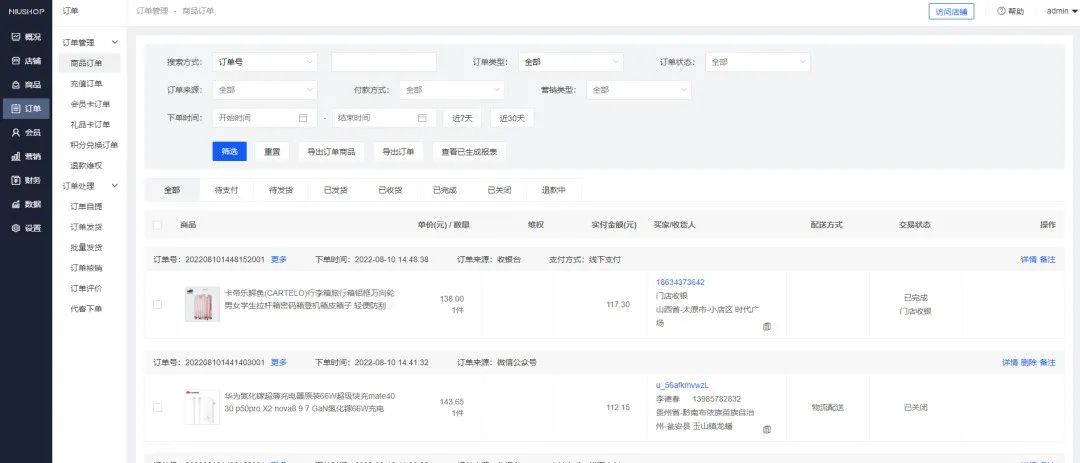
Task: Open 会员卡订单 in submenu
Action: click(x=90, y=104)
